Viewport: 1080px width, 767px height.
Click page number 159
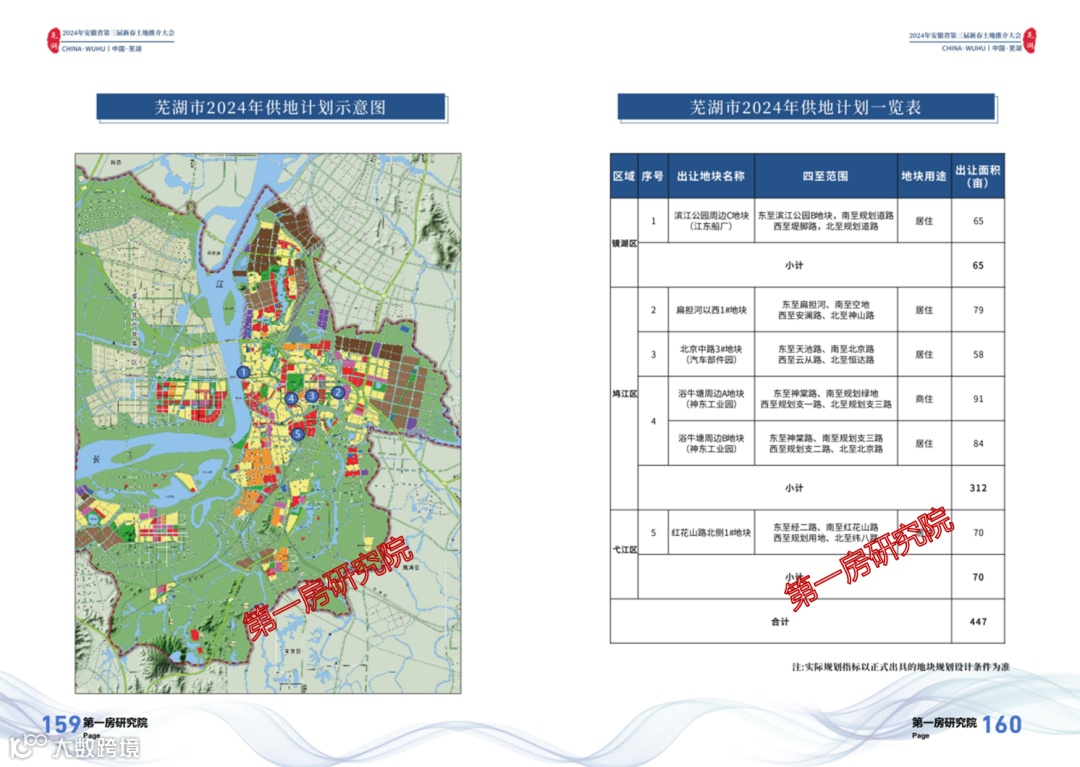pos(61,724)
